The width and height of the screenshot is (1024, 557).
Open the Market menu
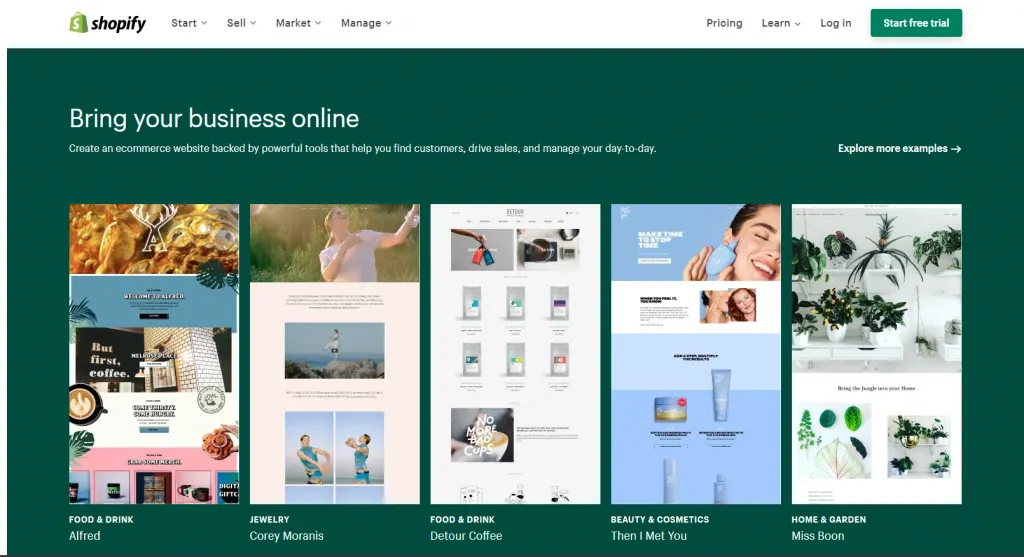point(298,23)
